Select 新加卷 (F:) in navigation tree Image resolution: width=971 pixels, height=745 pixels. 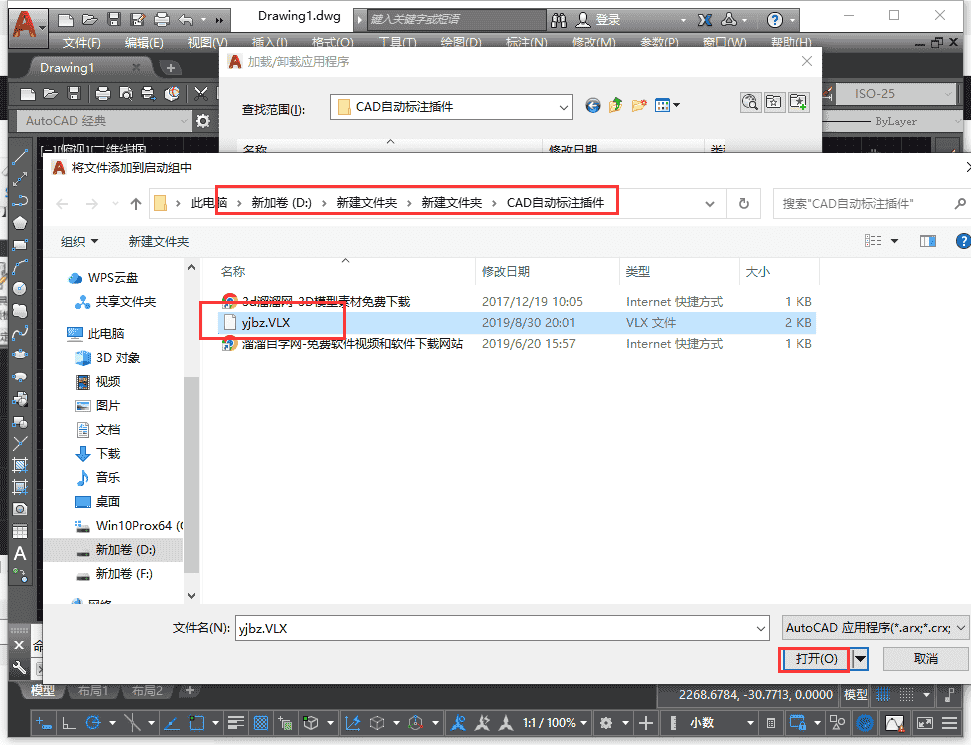point(123,574)
